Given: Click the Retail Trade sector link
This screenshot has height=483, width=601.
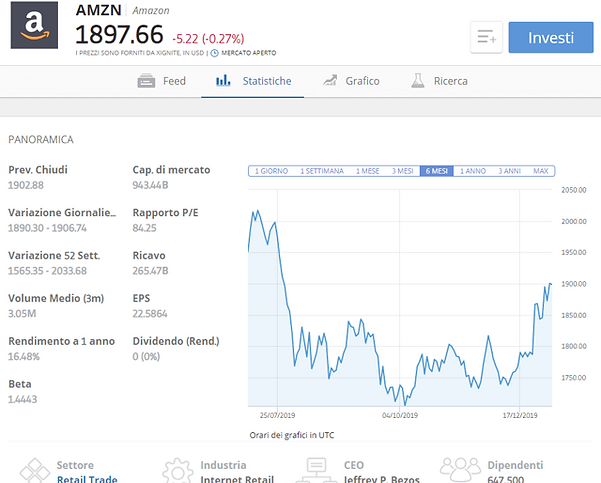Looking at the screenshot, I should [x=87, y=479].
